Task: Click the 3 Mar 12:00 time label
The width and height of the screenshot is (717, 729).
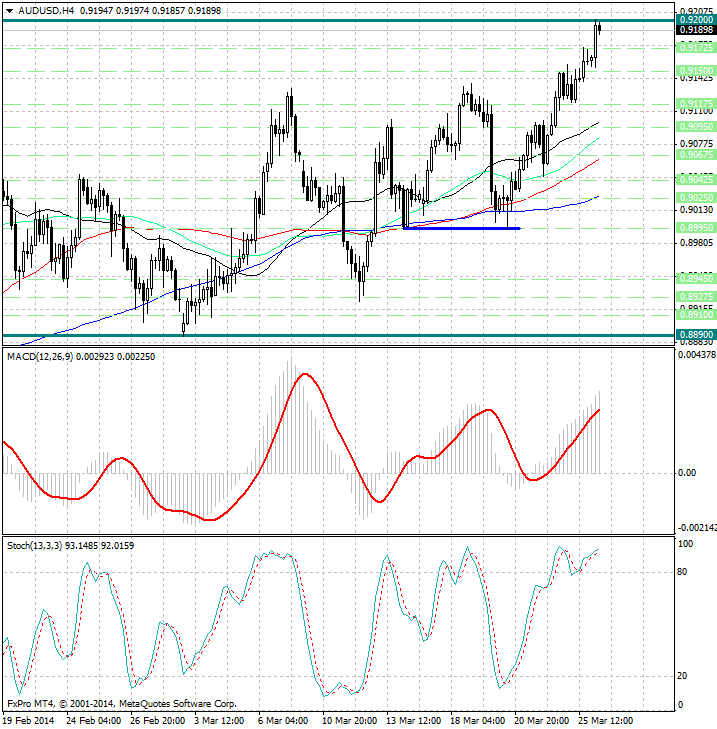Action: coord(219,721)
